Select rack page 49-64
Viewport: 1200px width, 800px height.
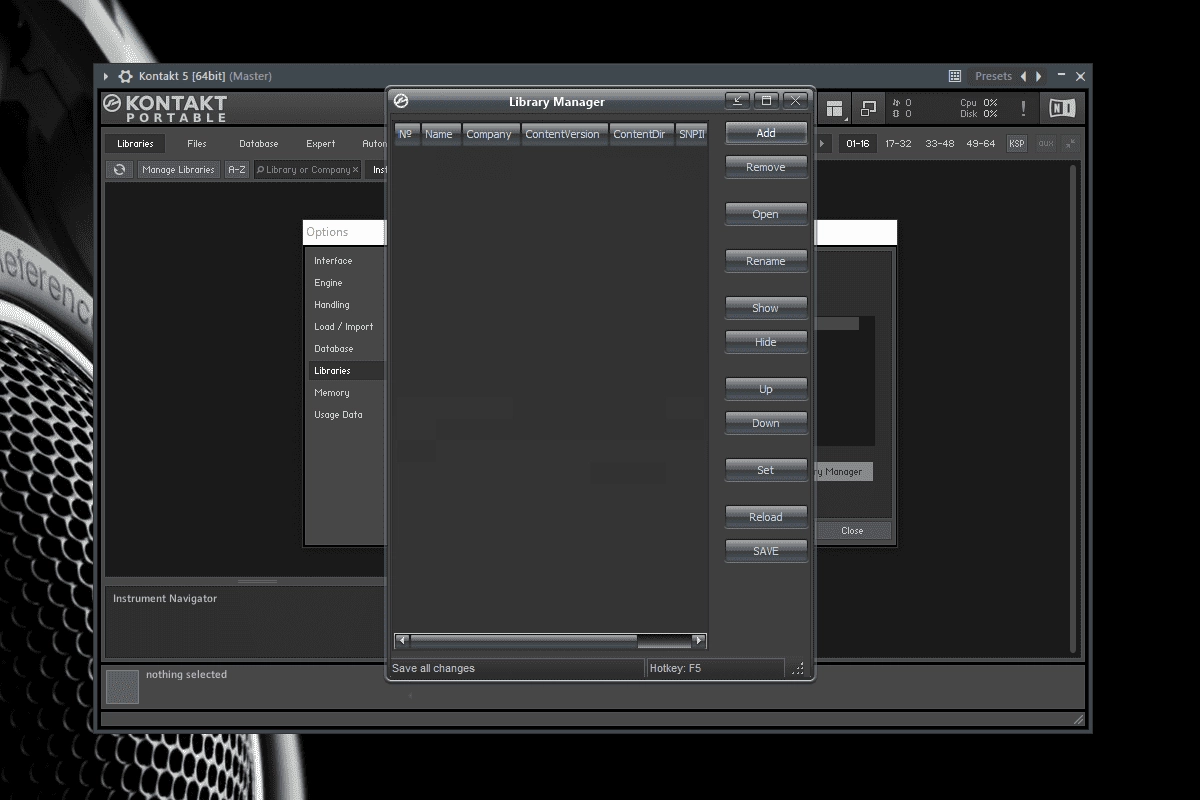[x=980, y=144]
